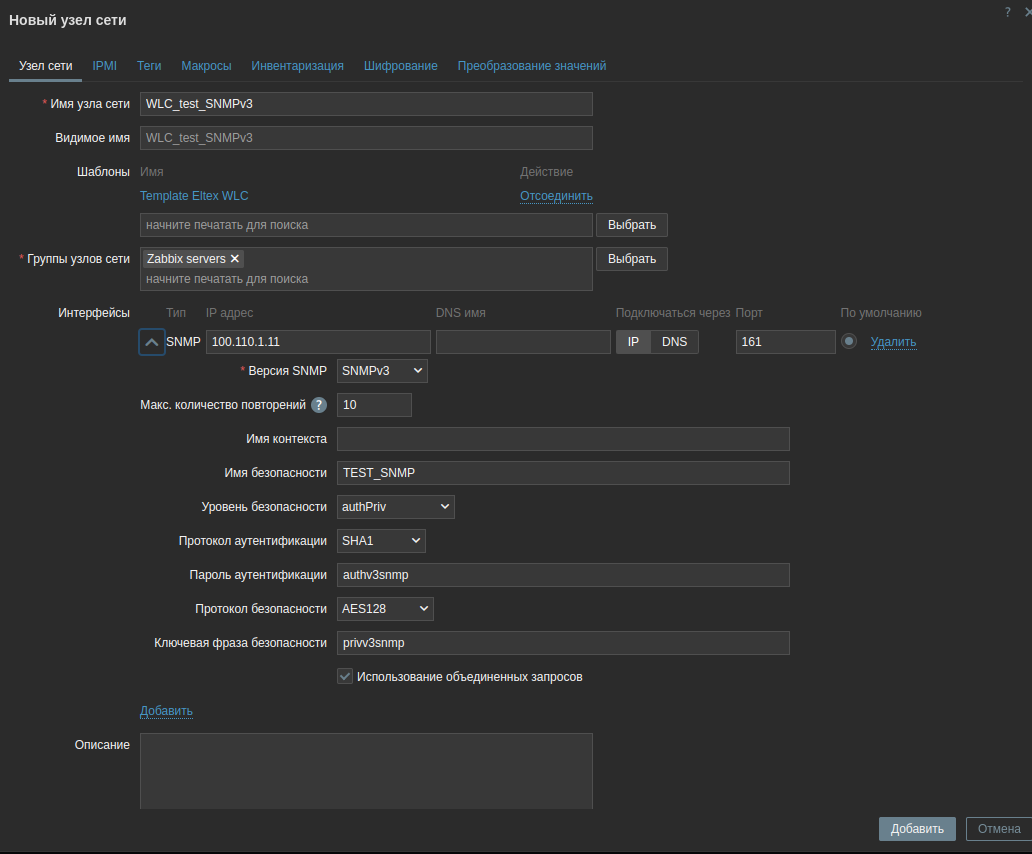Open the security level authPriv dropdown
The image size is (1032, 854).
pos(395,507)
